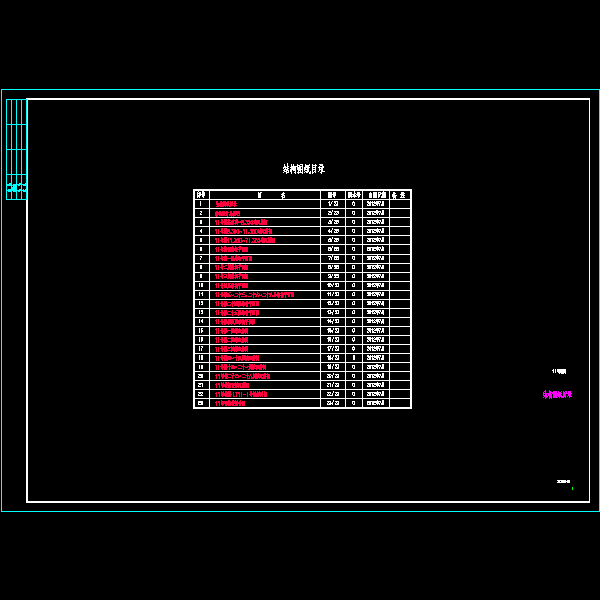The width and height of the screenshot is (600, 600).
Task: Click the cyan binding strip on left edge
Action: 16,149
